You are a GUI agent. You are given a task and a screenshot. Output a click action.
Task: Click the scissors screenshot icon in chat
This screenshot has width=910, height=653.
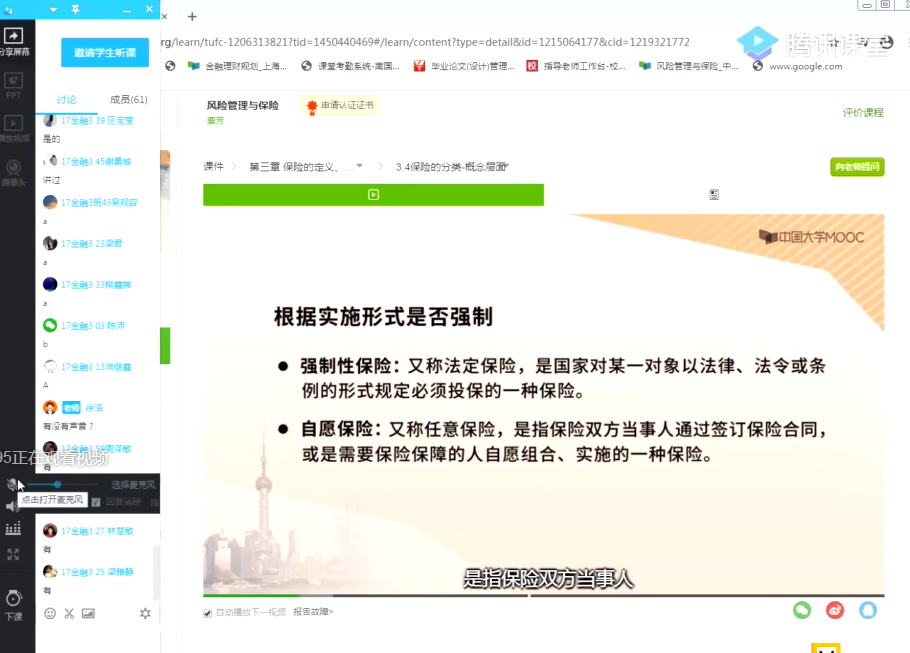tap(69, 613)
